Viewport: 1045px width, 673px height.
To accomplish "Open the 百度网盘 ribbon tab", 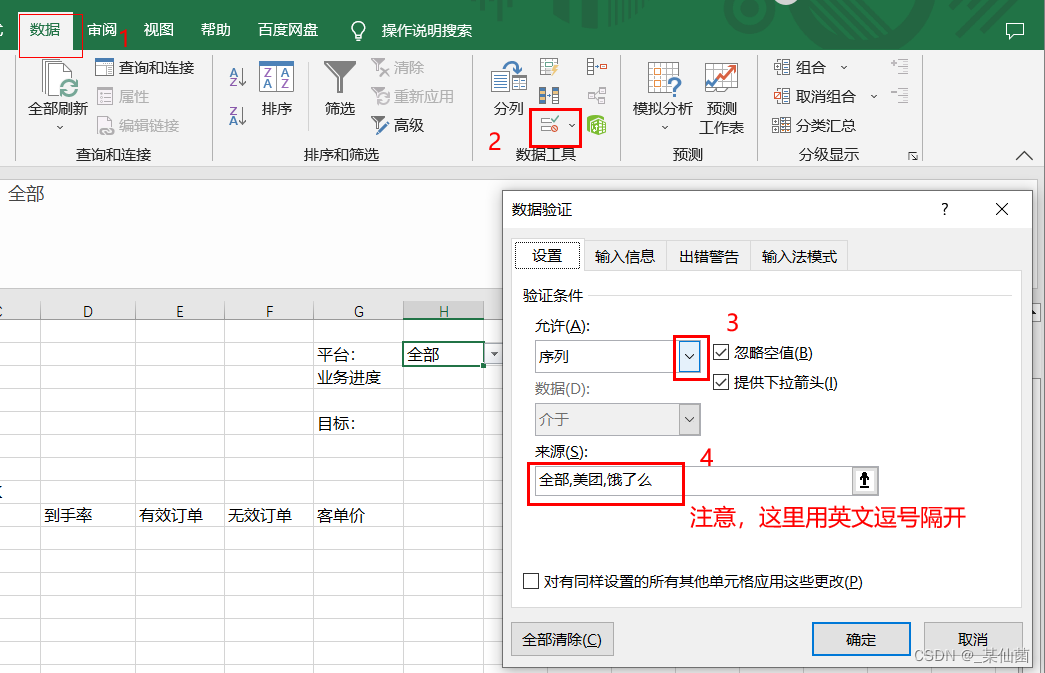I will [288, 30].
